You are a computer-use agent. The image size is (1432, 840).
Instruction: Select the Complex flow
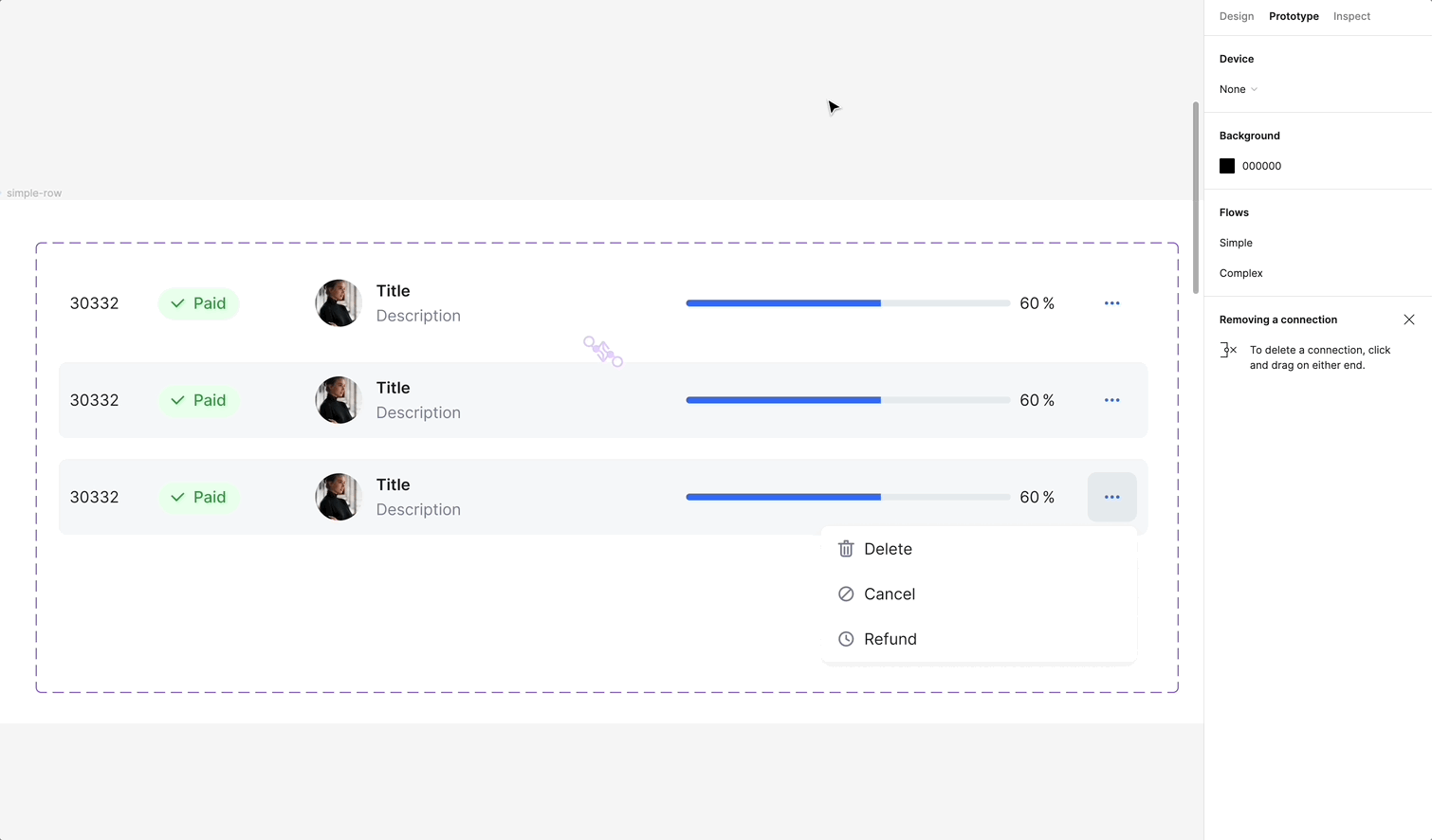pyautogui.click(x=1240, y=273)
